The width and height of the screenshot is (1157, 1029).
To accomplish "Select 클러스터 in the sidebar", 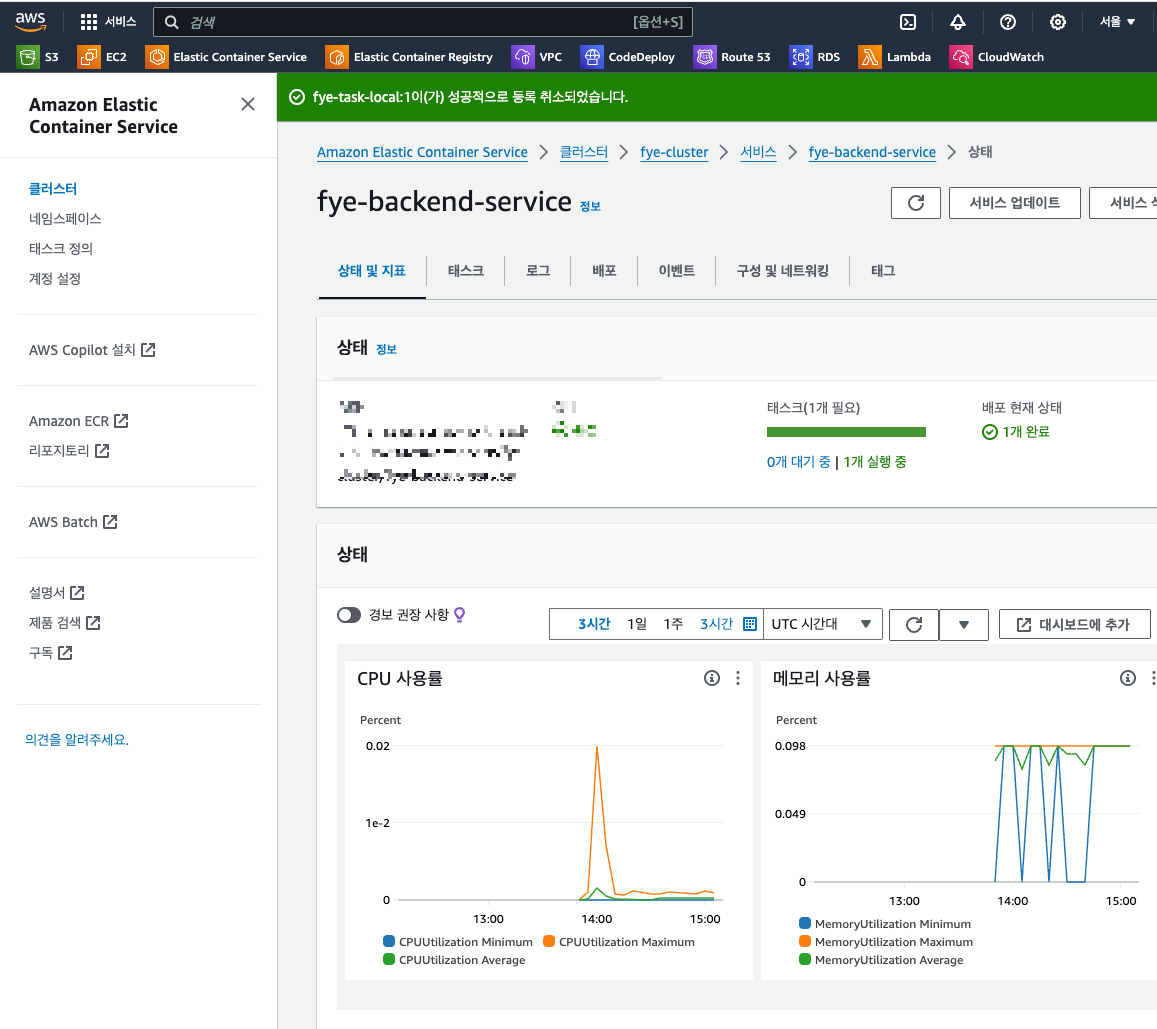I will coord(53,189).
